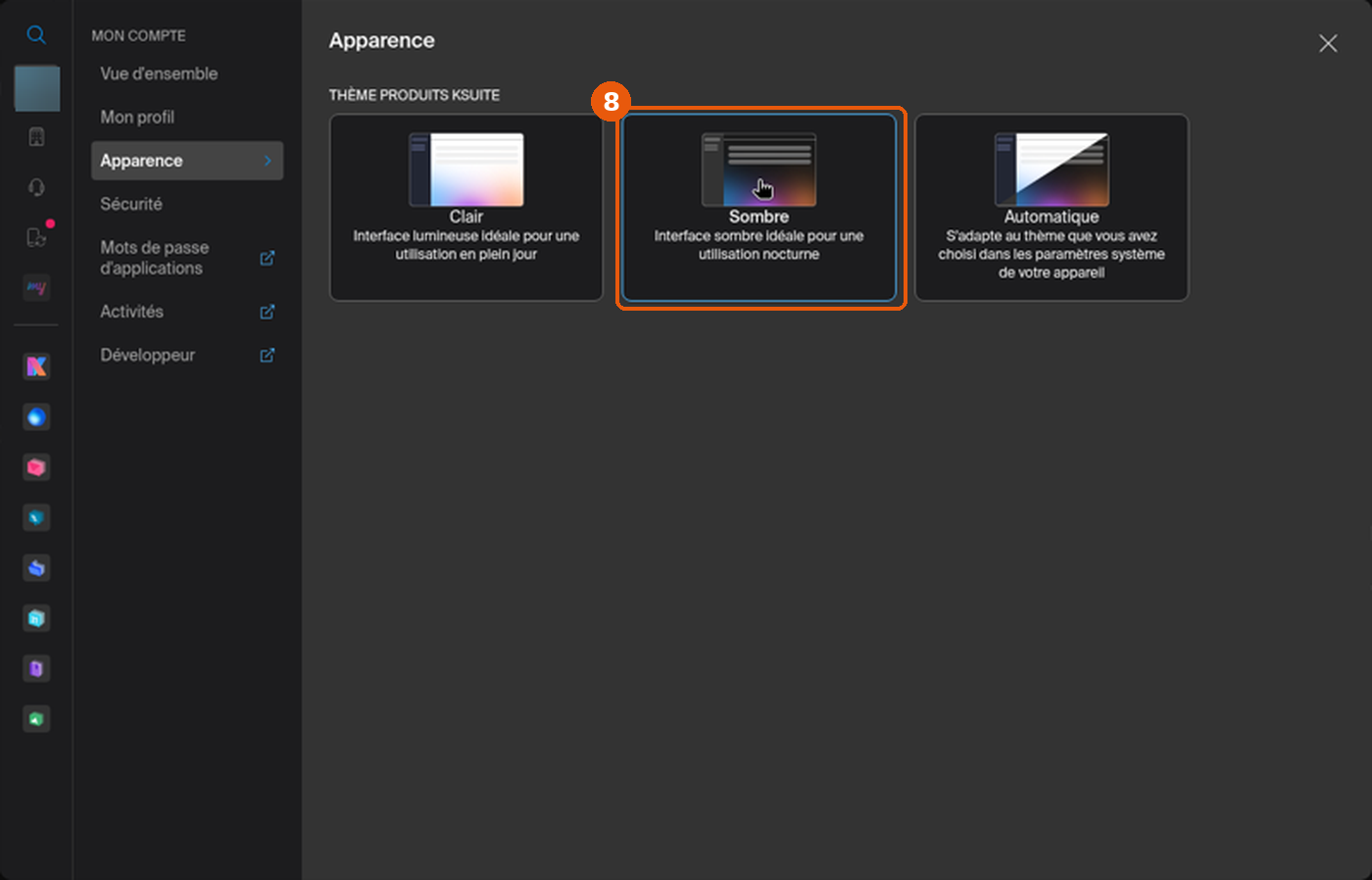Open the pink cube app icon
The image size is (1372, 880).
point(36,467)
